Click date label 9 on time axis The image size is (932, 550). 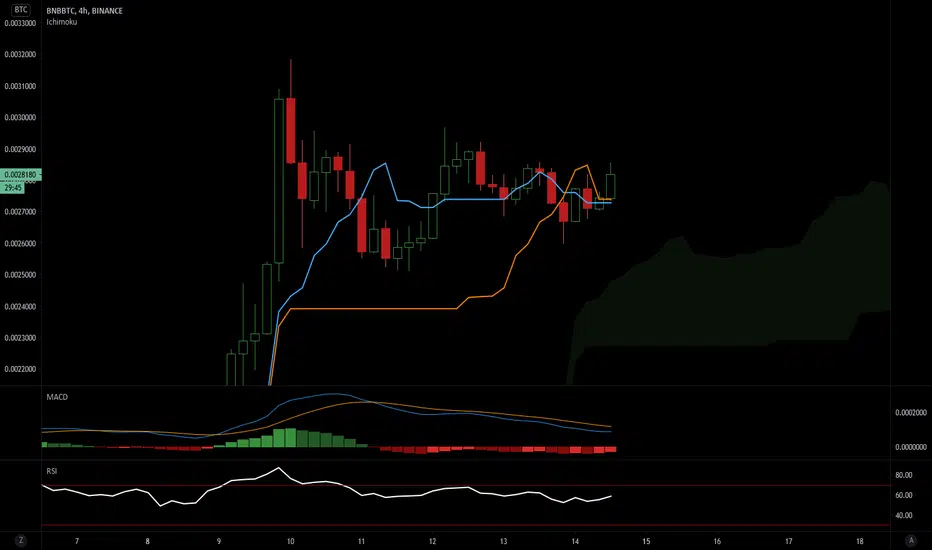click(x=219, y=541)
